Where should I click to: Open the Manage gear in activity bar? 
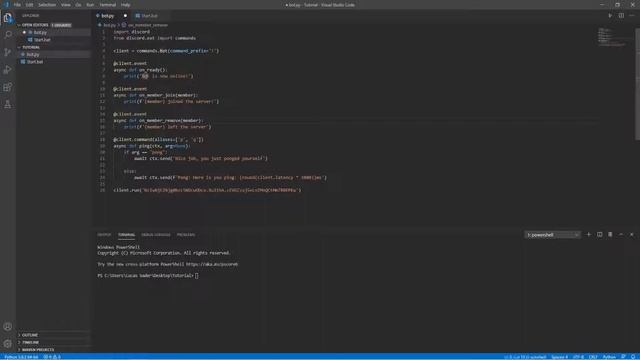[x=8, y=344]
